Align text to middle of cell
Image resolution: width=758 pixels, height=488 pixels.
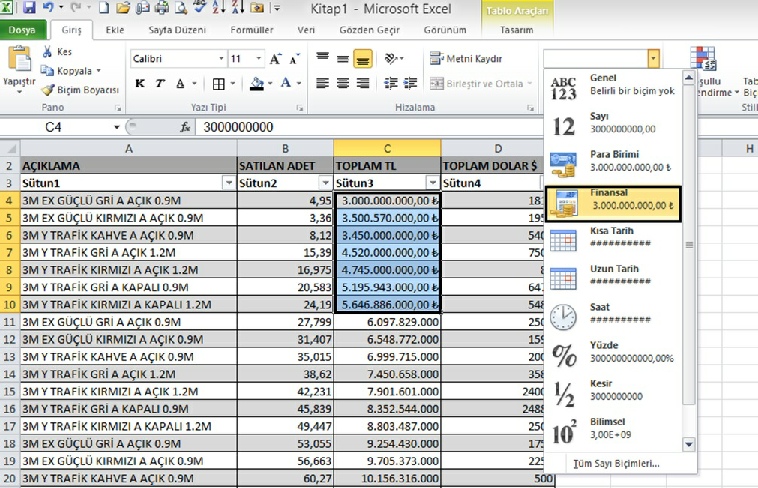pyautogui.click(x=343, y=59)
